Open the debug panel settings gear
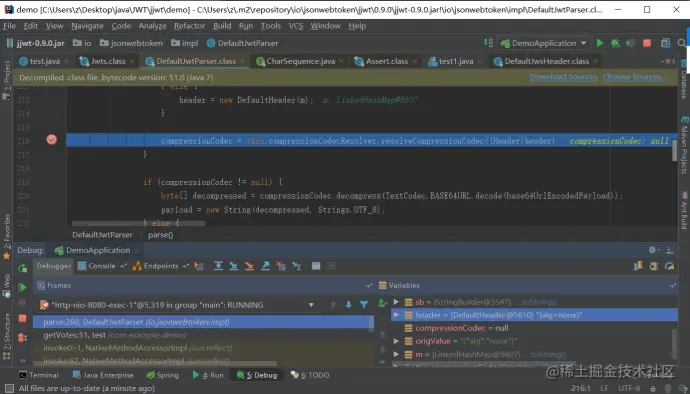 coord(653,250)
